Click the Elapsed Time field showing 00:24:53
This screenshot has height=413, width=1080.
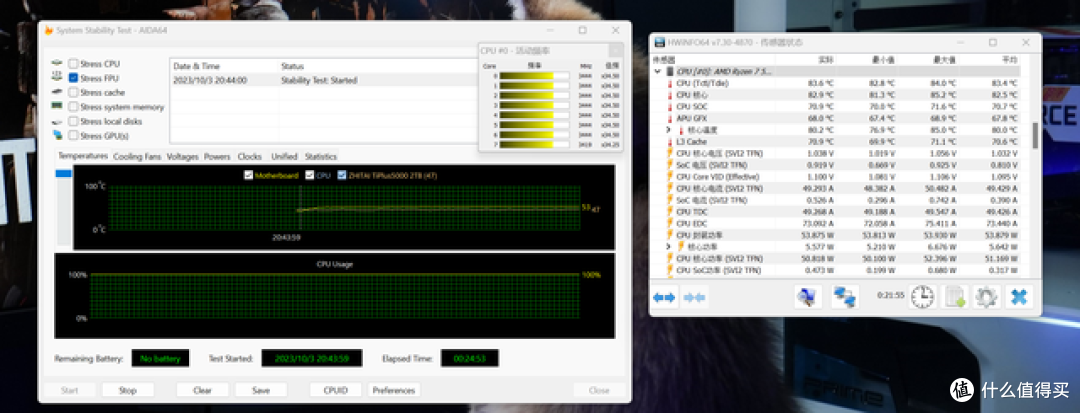point(470,359)
